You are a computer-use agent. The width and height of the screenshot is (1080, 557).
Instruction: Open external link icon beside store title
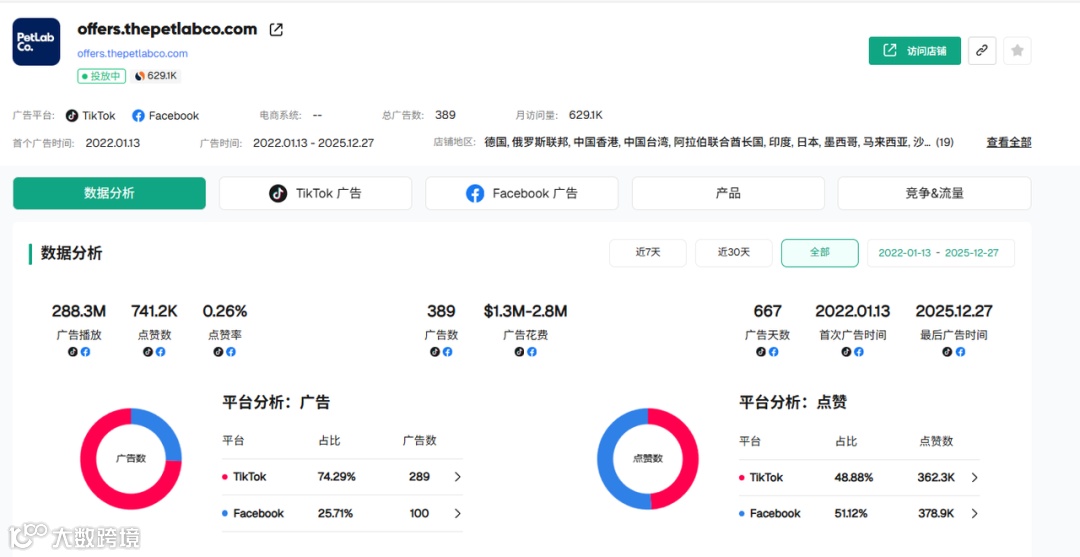(x=276, y=30)
